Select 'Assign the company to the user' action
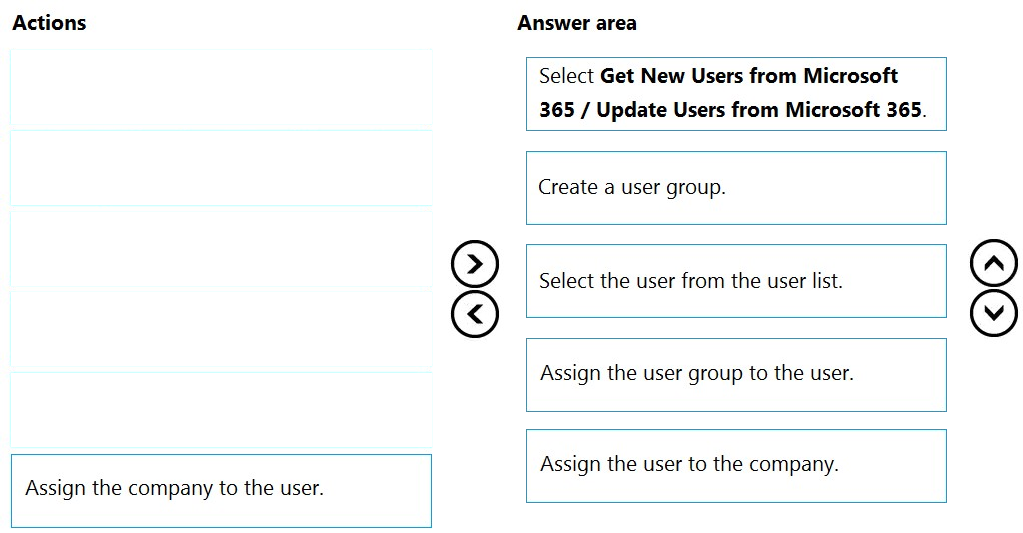The height and width of the screenshot is (533, 1023). click(x=221, y=490)
